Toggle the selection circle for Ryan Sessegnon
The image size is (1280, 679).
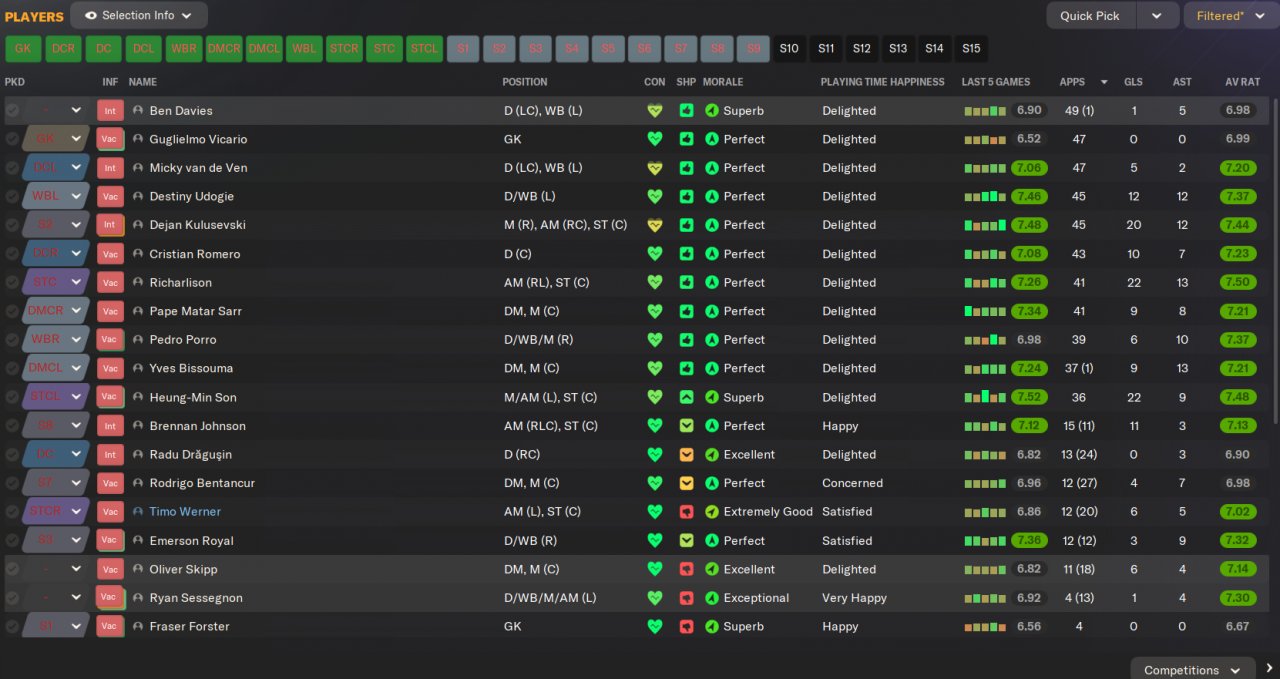(x=12, y=598)
